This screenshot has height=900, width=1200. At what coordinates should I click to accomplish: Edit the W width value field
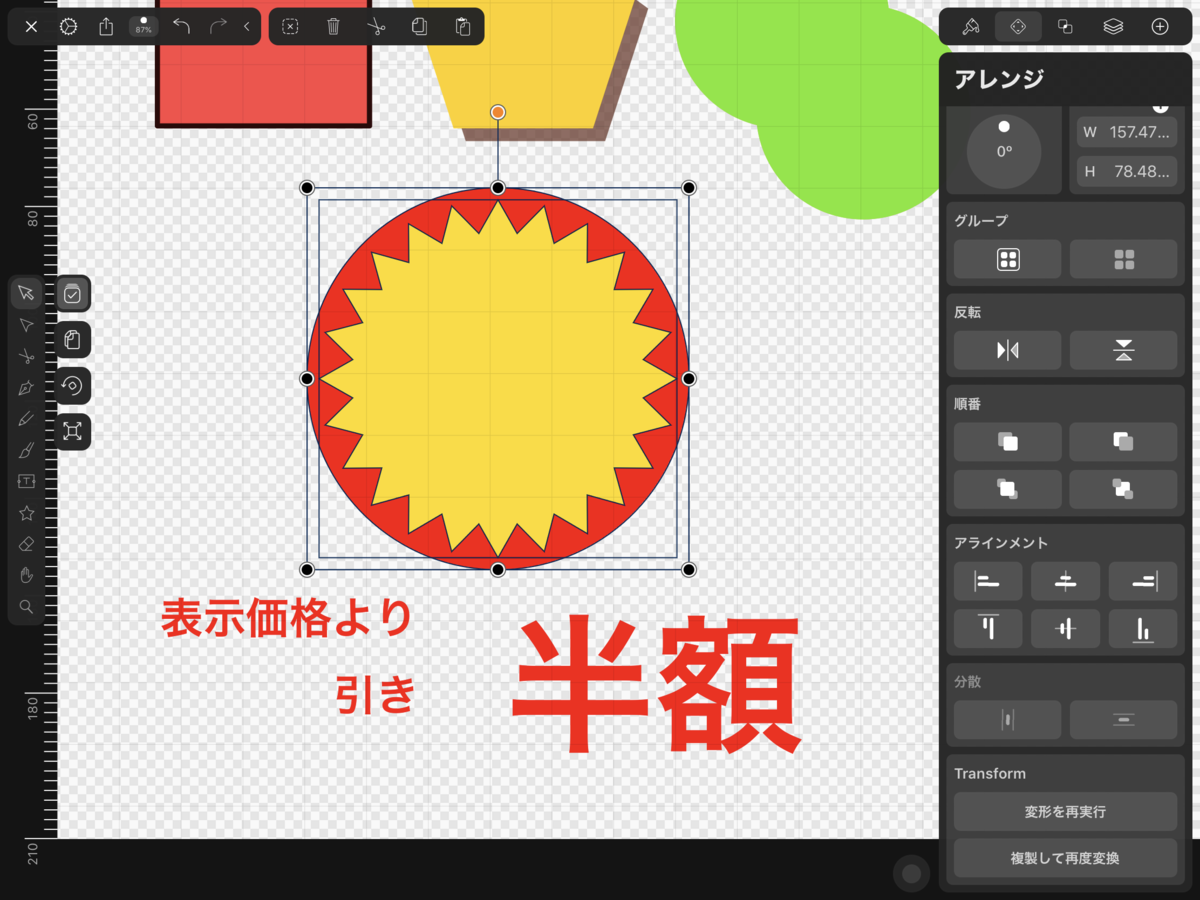1127,130
